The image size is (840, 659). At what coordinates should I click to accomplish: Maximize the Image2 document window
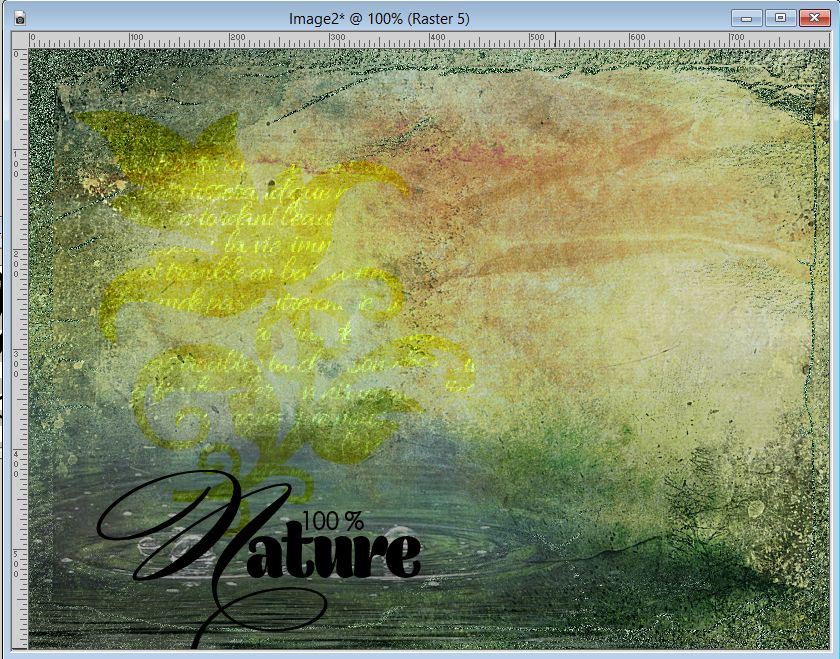coord(780,18)
